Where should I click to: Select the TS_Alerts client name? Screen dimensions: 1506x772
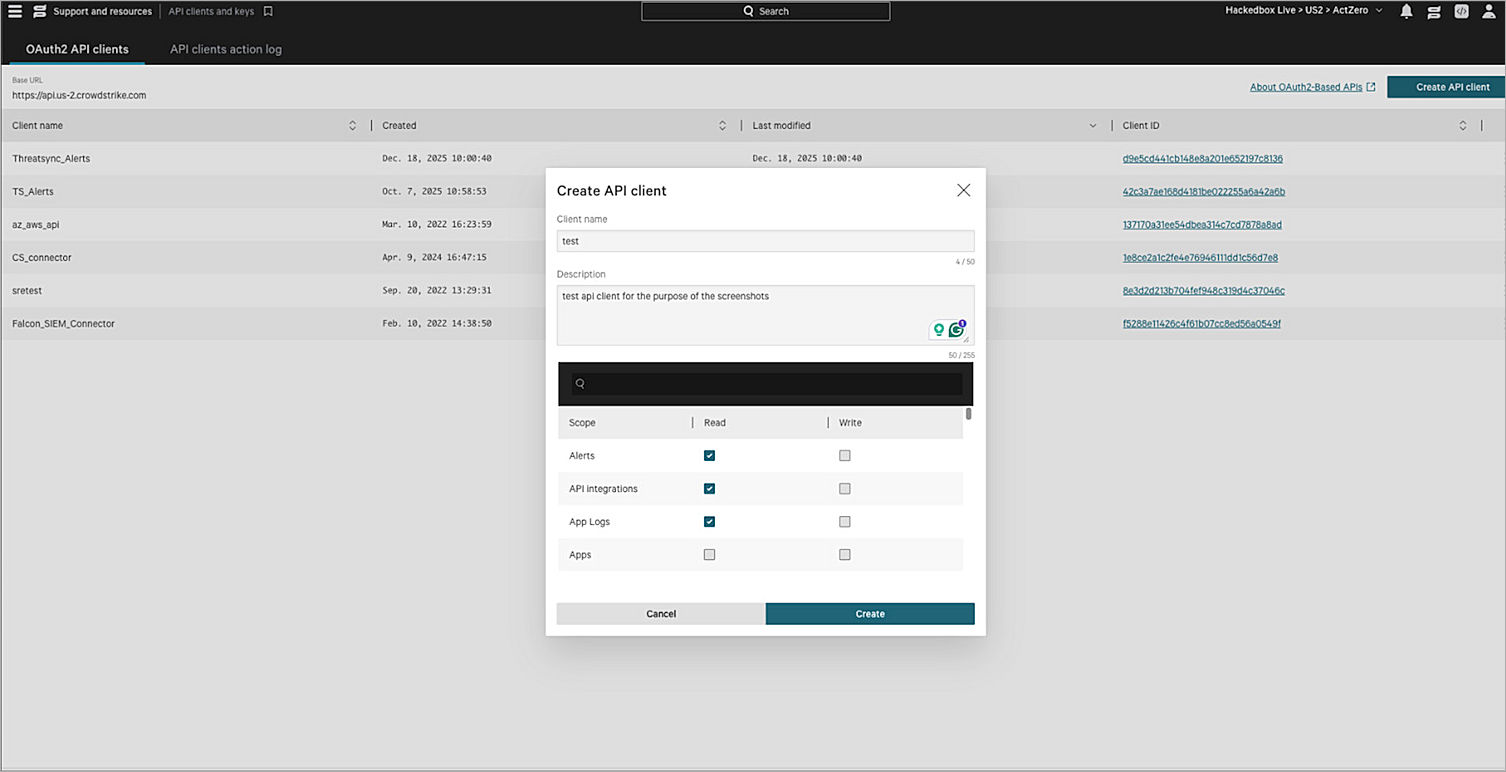pyautogui.click(x=33, y=192)
